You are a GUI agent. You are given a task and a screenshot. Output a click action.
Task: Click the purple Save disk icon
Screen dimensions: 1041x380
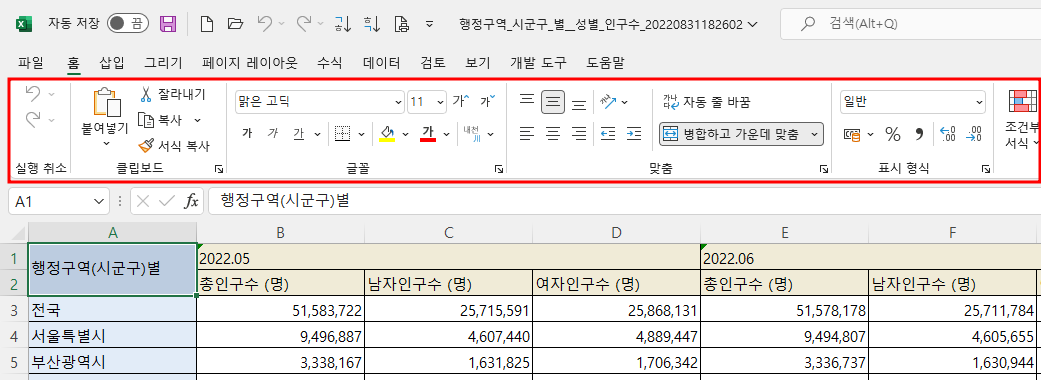(x=169, y=25)
